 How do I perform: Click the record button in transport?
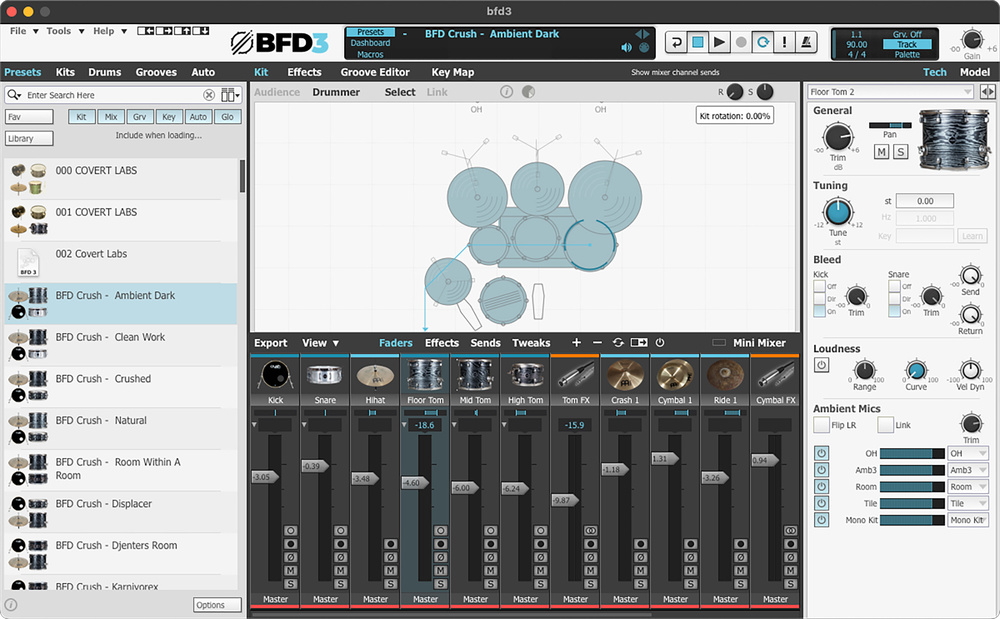pos(741,42)
